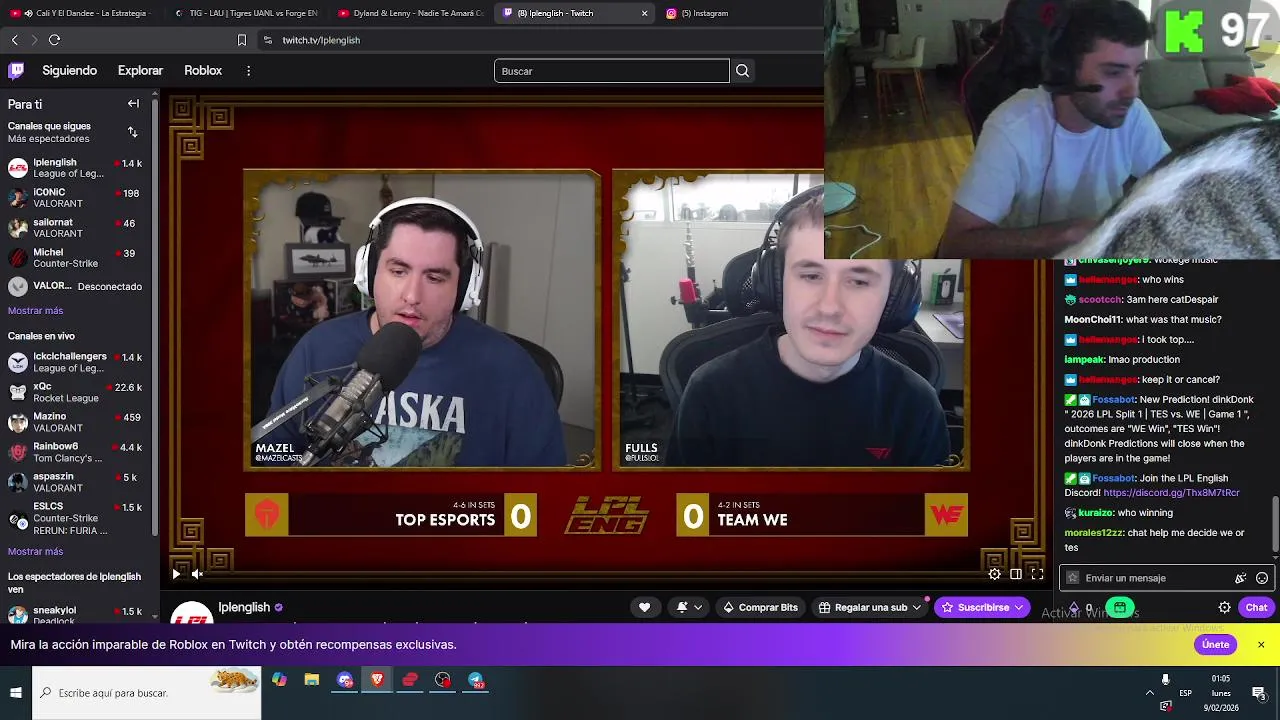The image size is (1280, 720).
Task: Toggle theater mode in player
Action: click(1016, 574)
